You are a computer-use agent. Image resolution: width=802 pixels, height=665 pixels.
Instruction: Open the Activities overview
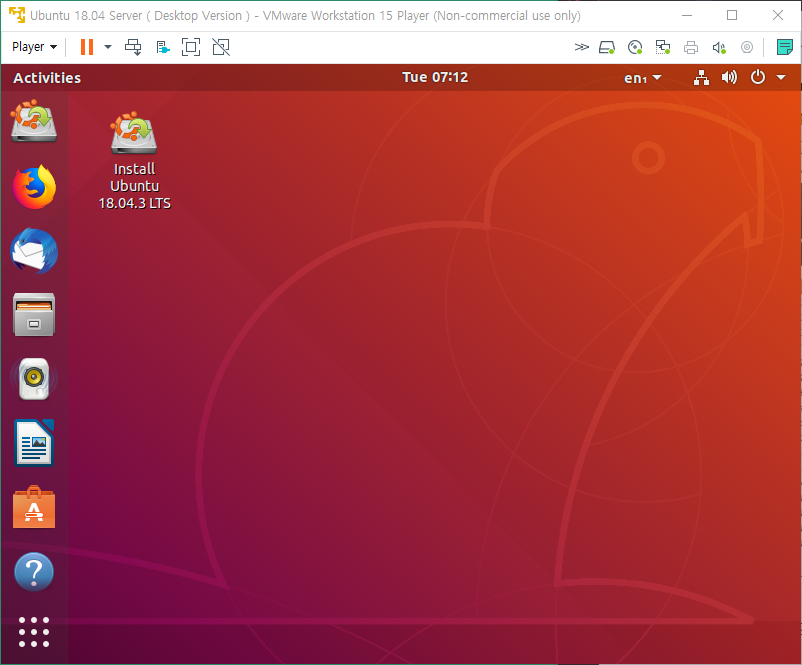(x=47, y=78)
